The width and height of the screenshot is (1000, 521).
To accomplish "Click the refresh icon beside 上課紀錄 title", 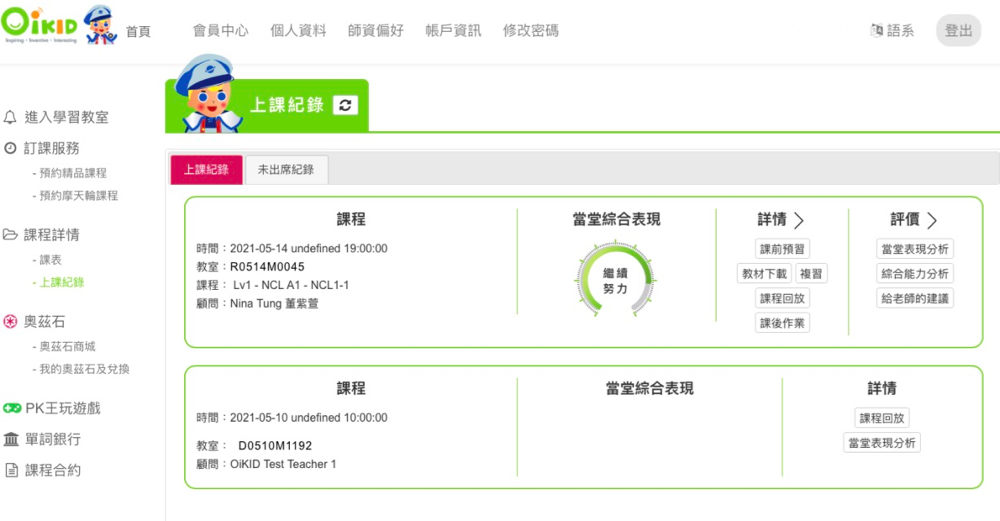I will click(x=345, y=105).
